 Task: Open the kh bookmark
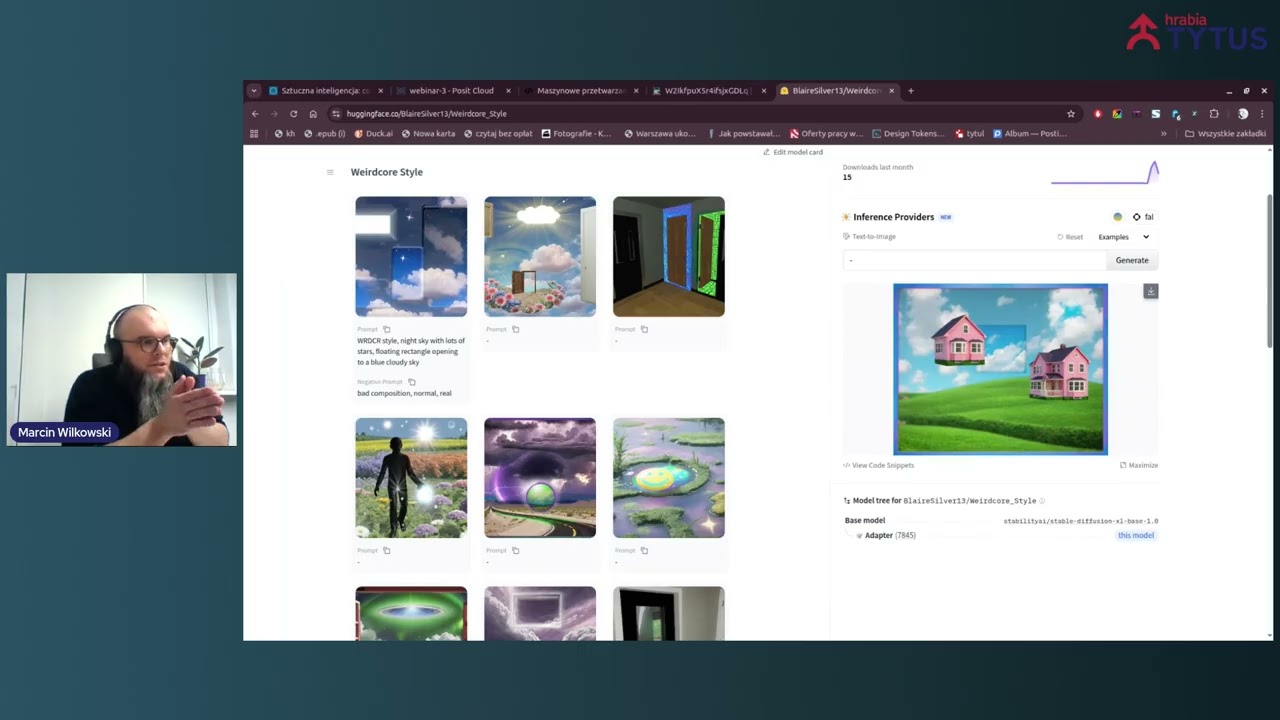pyautogui.click(x=285, y=133)
